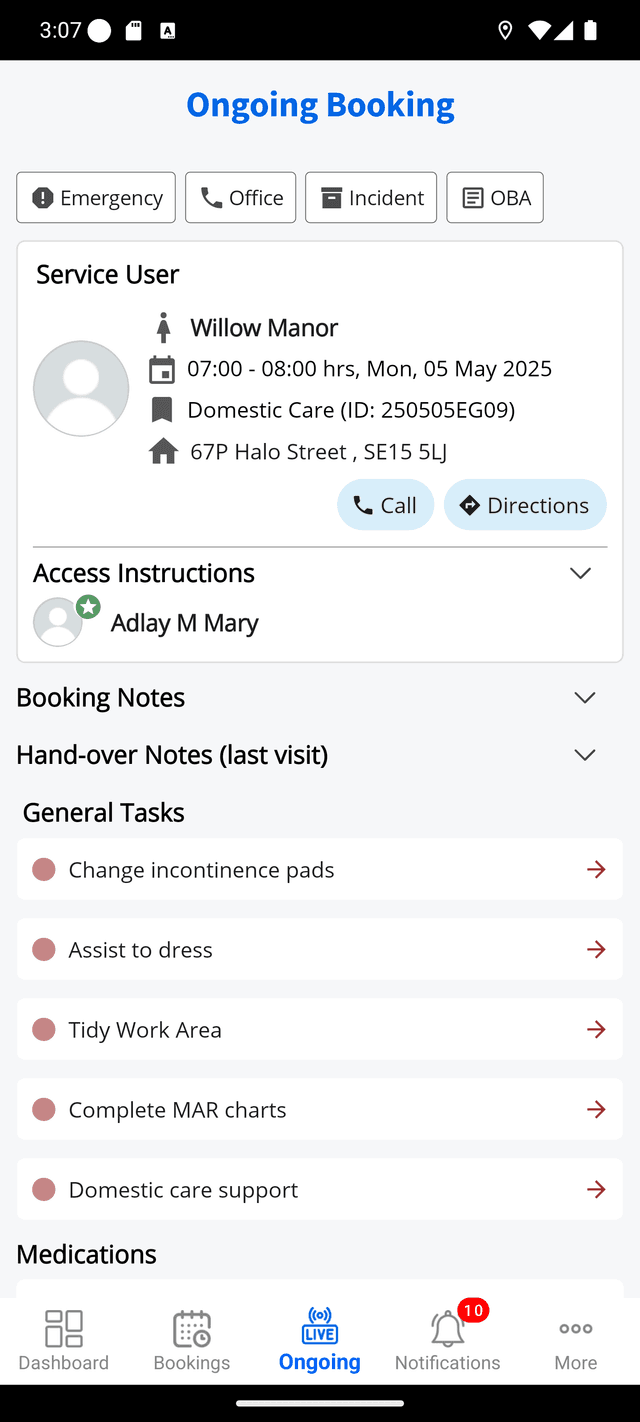Select the Office phone icon
640x1422 pixels.
click(211, 197)
